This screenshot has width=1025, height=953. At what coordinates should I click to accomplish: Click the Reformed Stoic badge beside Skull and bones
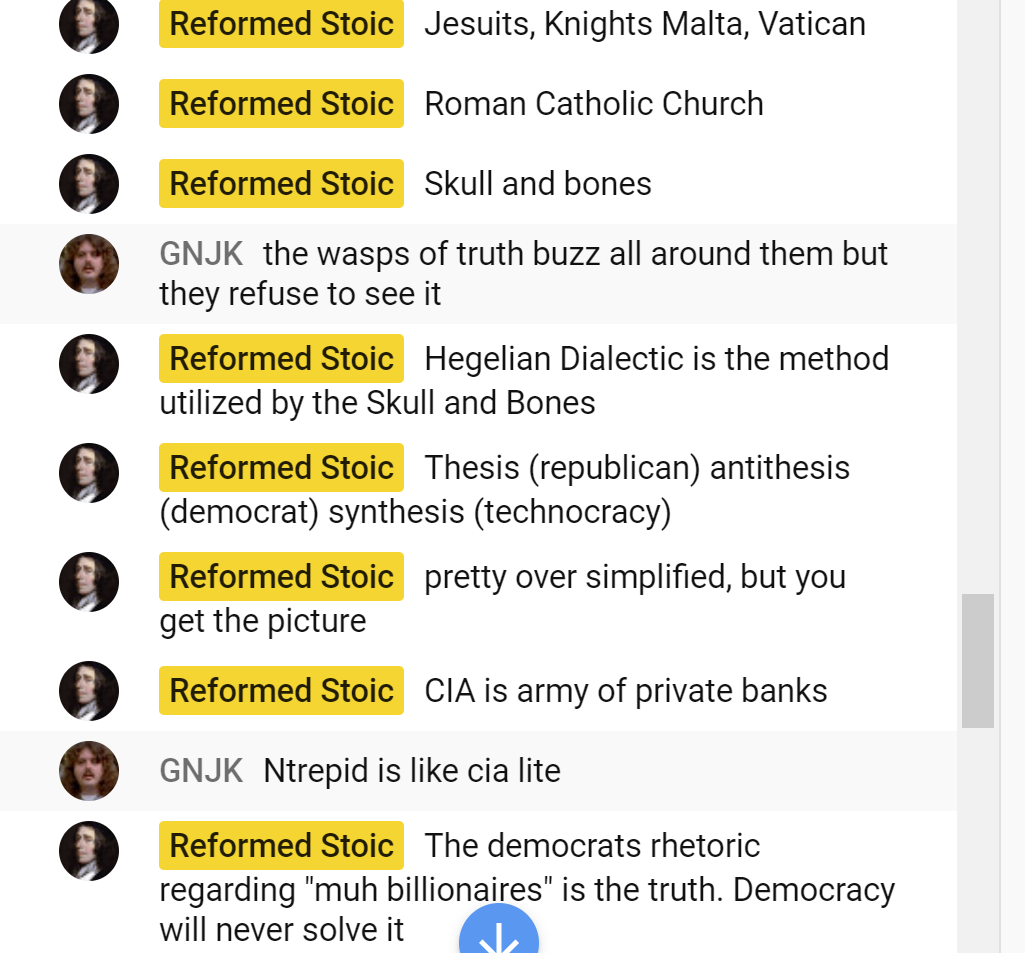coord(281,184)
